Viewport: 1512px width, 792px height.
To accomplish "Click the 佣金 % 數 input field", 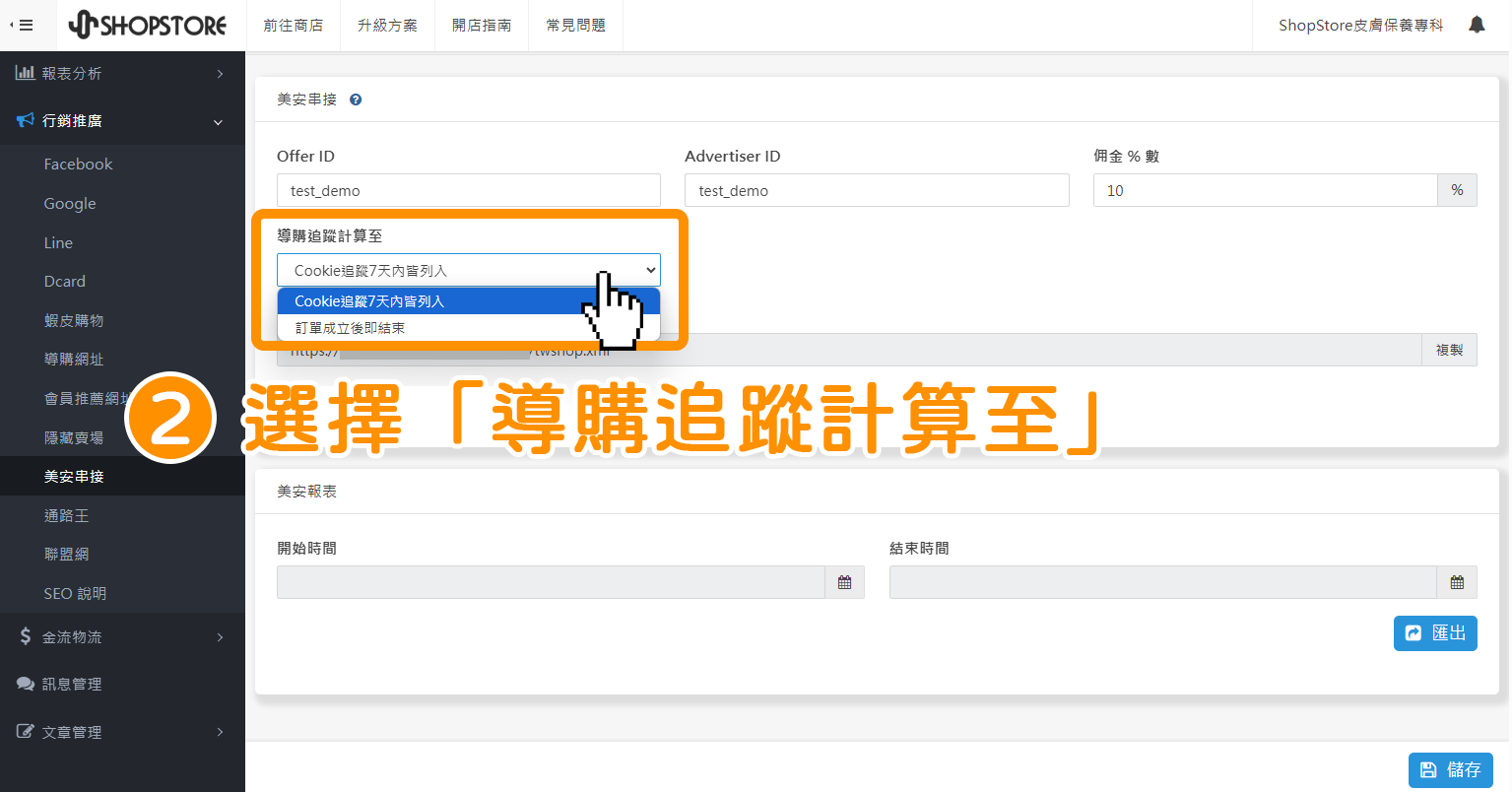I will coord(1266,190).
